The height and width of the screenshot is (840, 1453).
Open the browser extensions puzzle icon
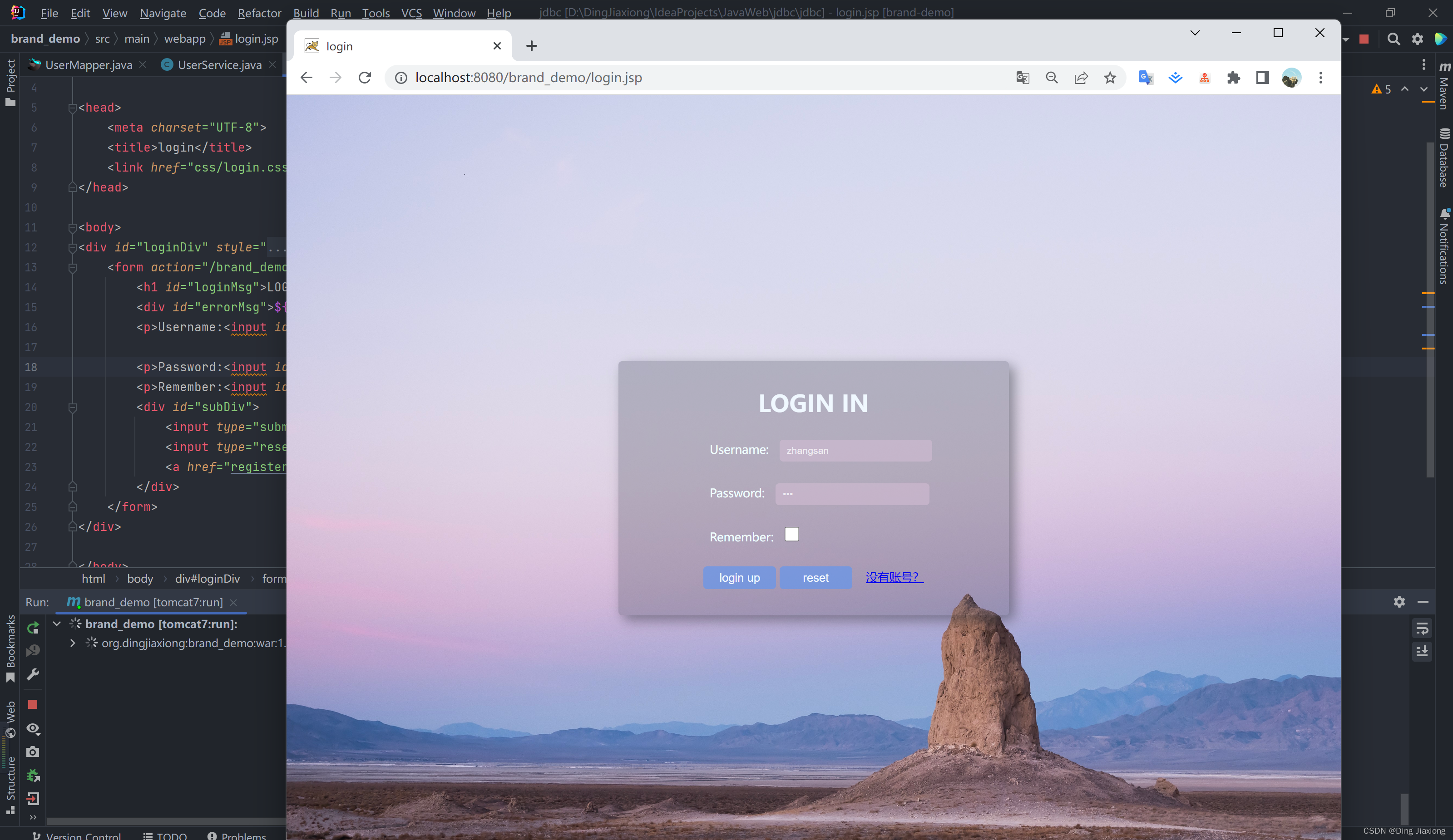[x=1233, y=78]
